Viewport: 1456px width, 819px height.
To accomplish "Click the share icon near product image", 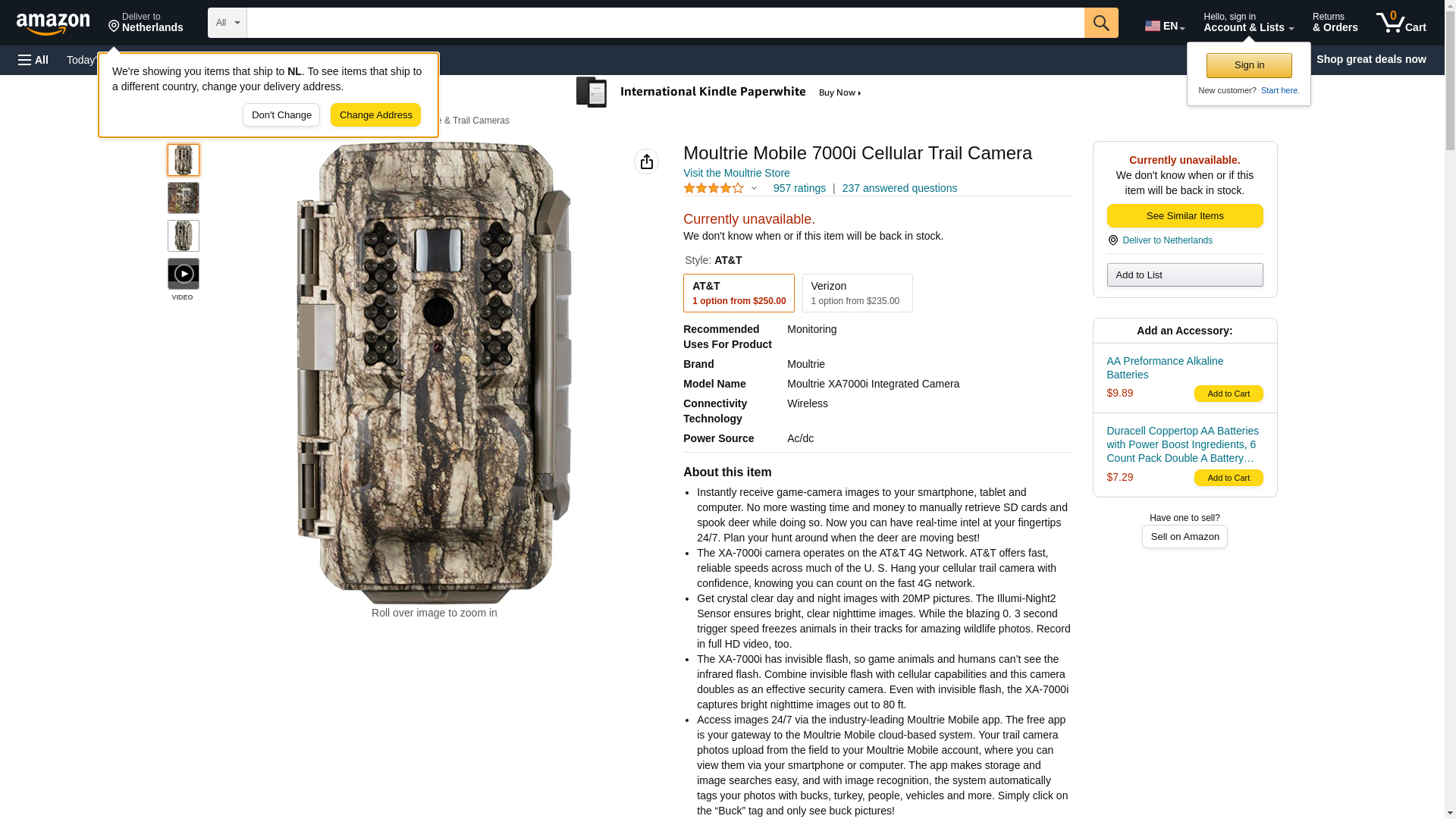I will pyautogui.click(x=646, y=162).
